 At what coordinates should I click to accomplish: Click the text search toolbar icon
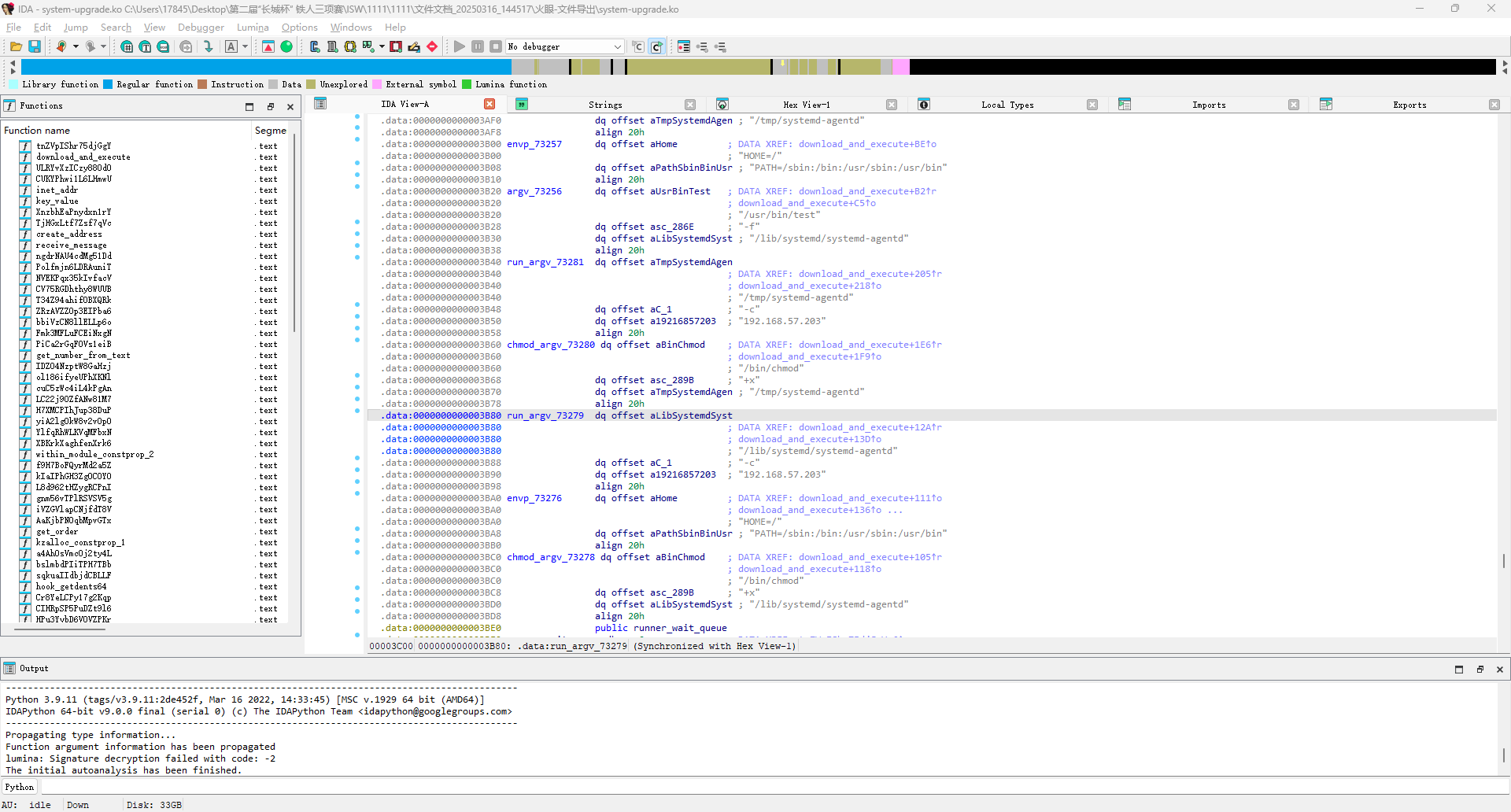tap(145, 46)
